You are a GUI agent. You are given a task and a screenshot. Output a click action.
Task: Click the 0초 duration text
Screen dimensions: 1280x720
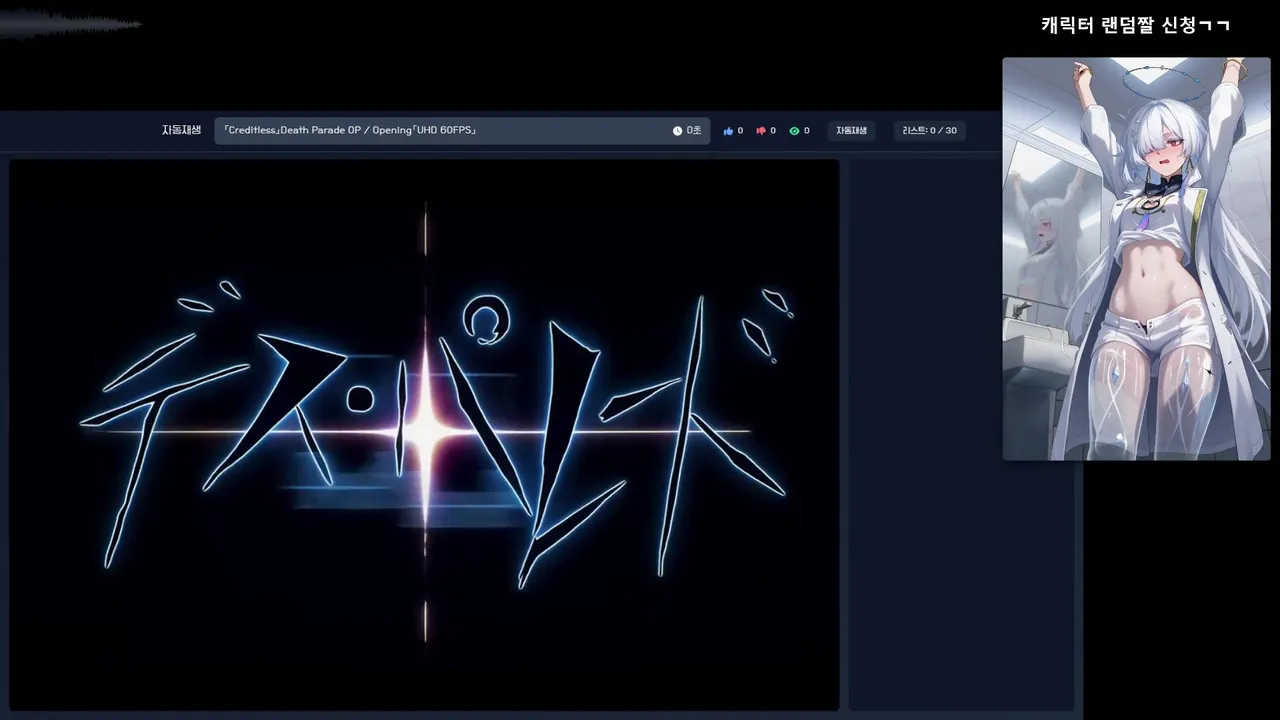(x=694, y=131)
